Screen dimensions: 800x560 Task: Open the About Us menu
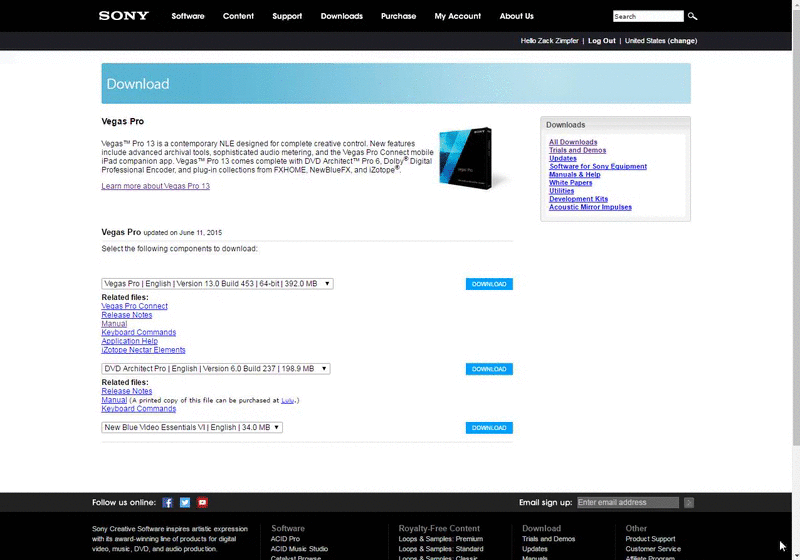[516, 16]
